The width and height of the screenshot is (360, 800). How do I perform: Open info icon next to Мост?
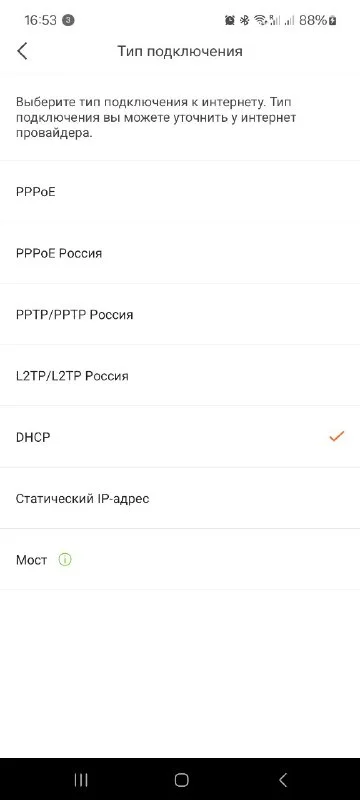[x=65, y=560]
